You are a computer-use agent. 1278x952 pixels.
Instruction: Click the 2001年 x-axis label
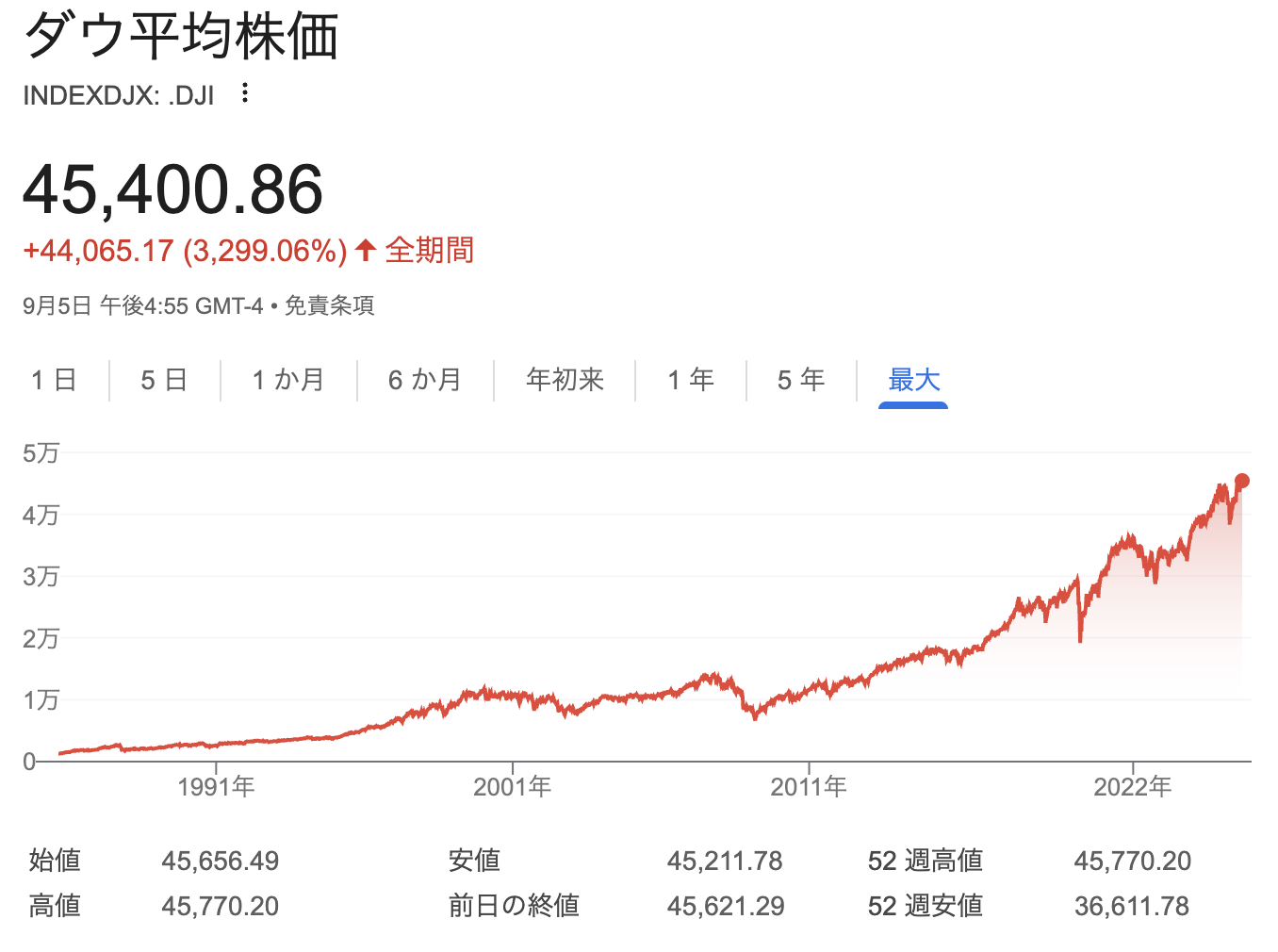pos(513,787)
